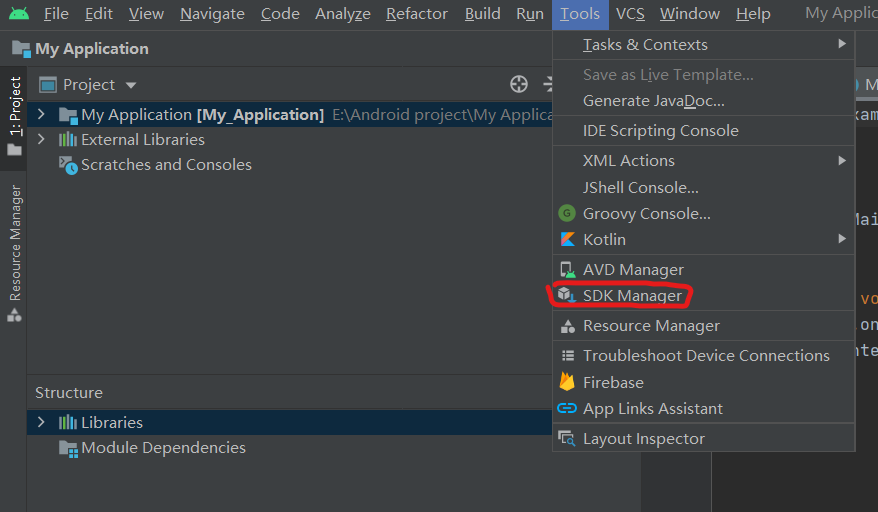This screenshot has height=512, width=878.
Task: Click the Structure panel title
Action: (x=69, y=393)
